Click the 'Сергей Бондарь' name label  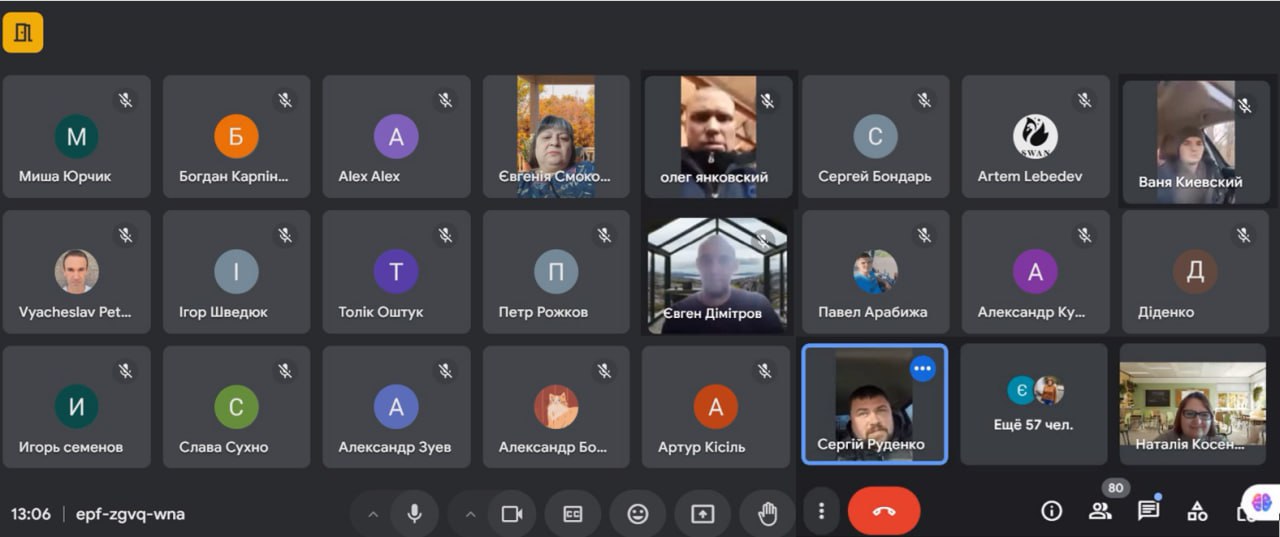[874, 177]
